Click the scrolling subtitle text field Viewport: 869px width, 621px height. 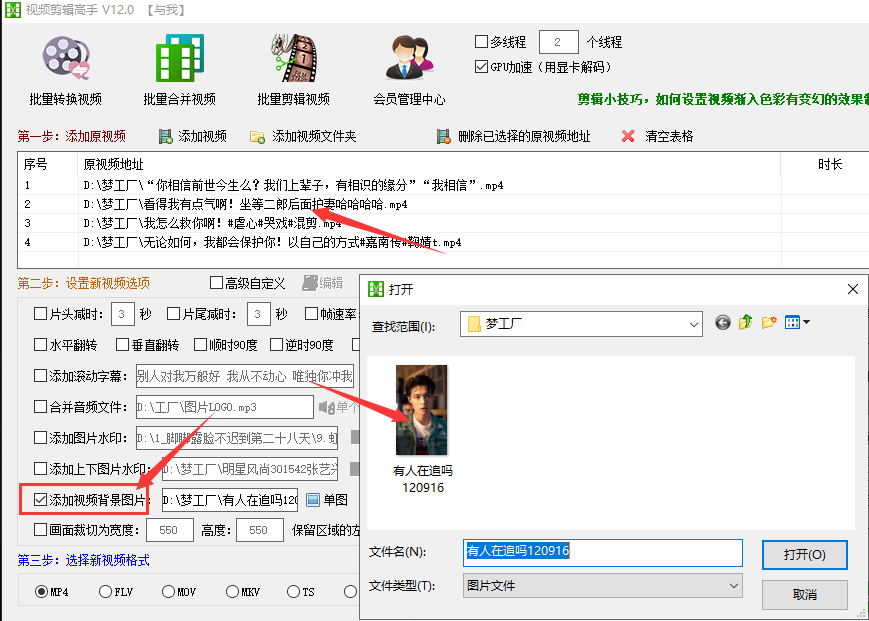pyautogui.click(x=244, y=377)
